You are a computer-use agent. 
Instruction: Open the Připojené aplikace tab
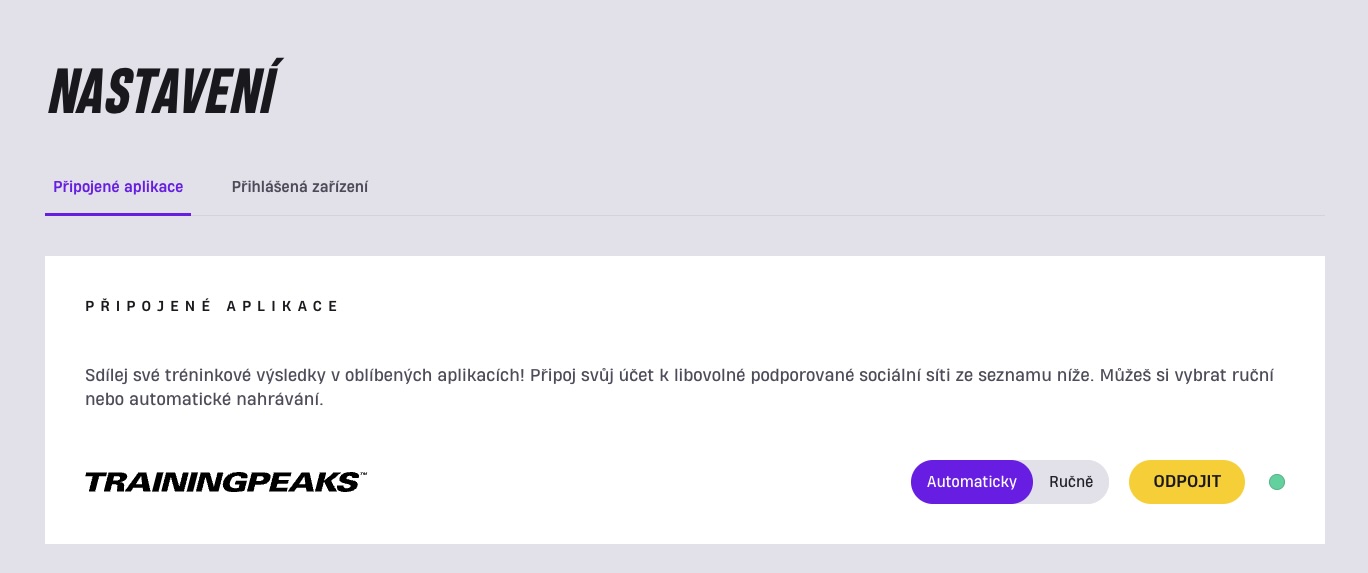point(118,187)
